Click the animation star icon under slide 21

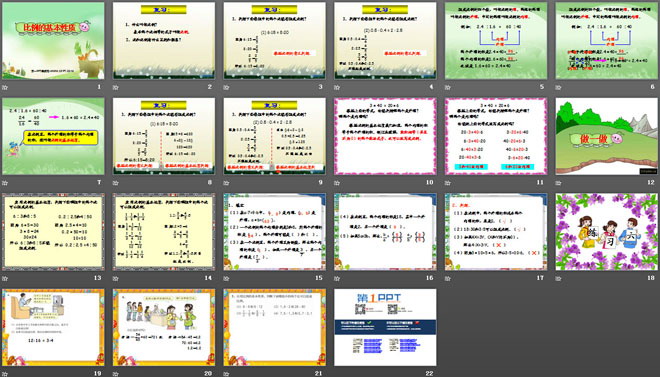(x=226, y=374)
